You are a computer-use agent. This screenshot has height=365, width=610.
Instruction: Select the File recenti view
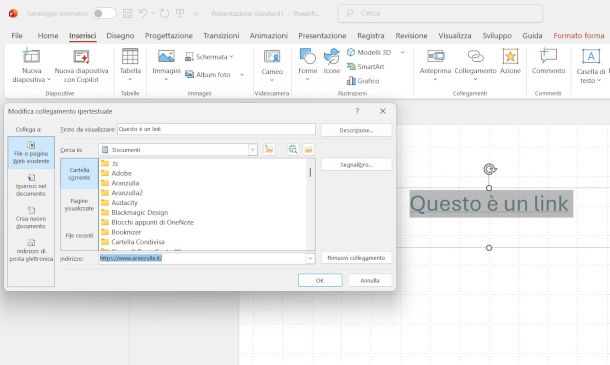tap(79, 235)
